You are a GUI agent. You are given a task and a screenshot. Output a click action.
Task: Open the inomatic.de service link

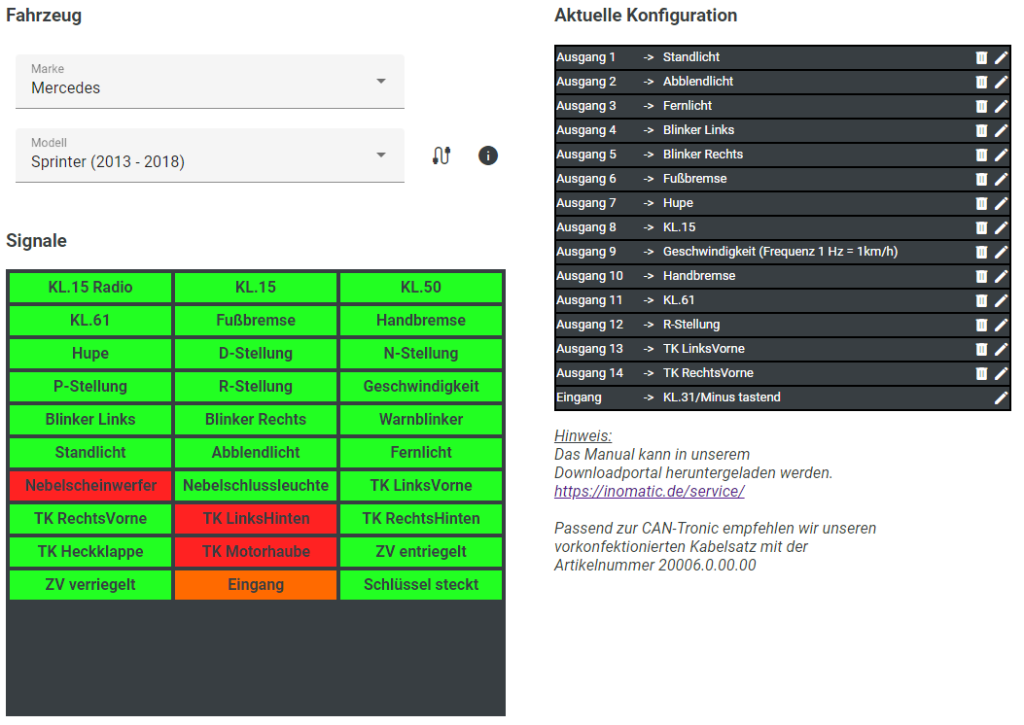pos(649,492)
